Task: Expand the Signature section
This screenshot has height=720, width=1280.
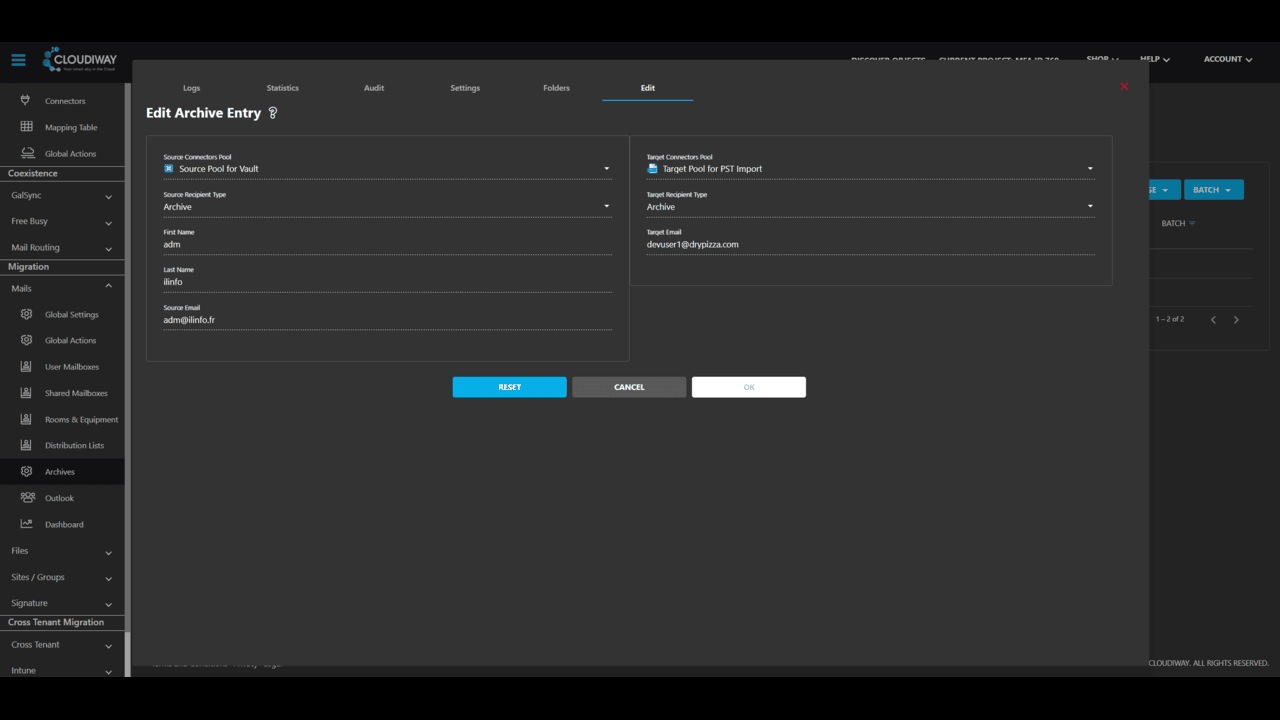Action: (62, 603)
